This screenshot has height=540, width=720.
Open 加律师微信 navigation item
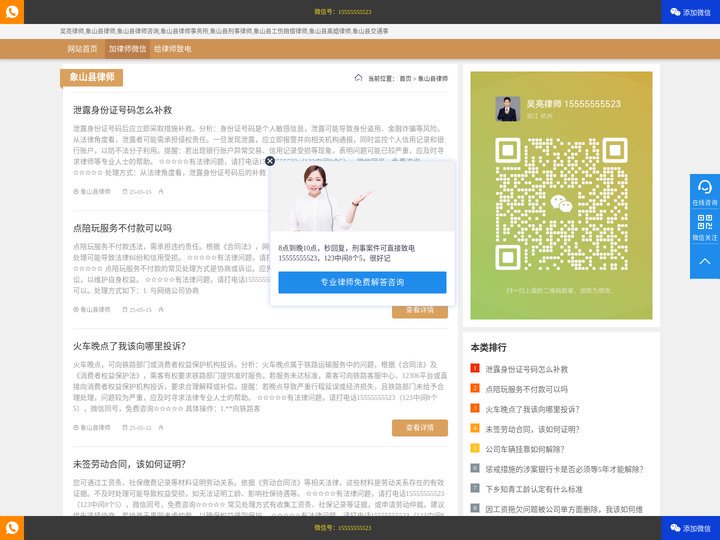[x=127, y=49]
